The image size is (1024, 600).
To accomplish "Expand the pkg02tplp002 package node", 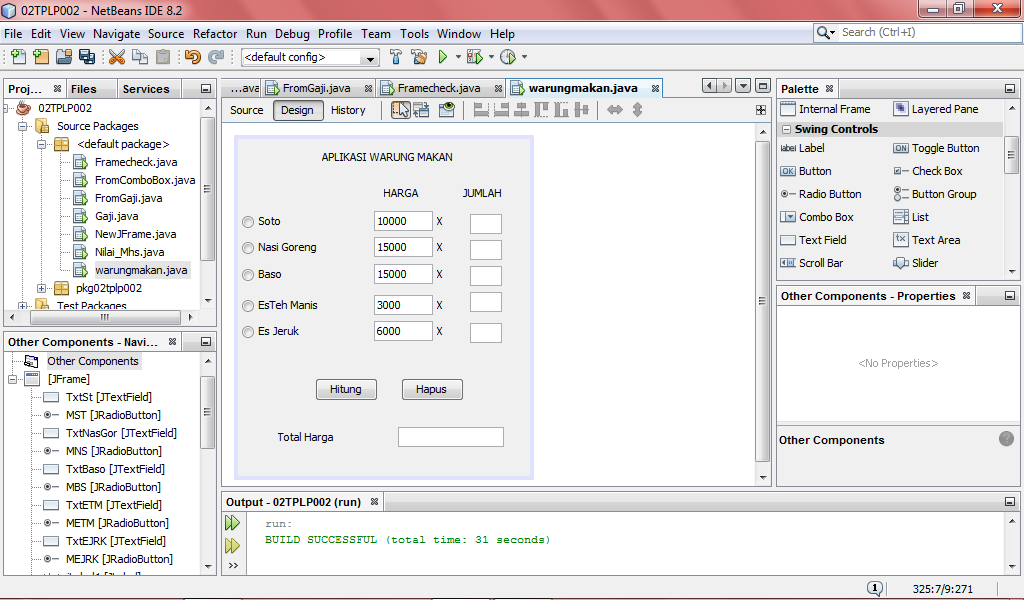I will click(41, 288).
